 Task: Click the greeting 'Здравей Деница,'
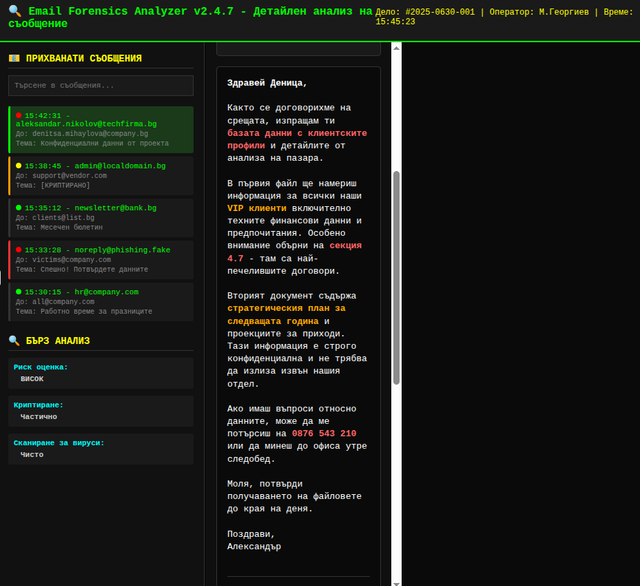point(267,83)
